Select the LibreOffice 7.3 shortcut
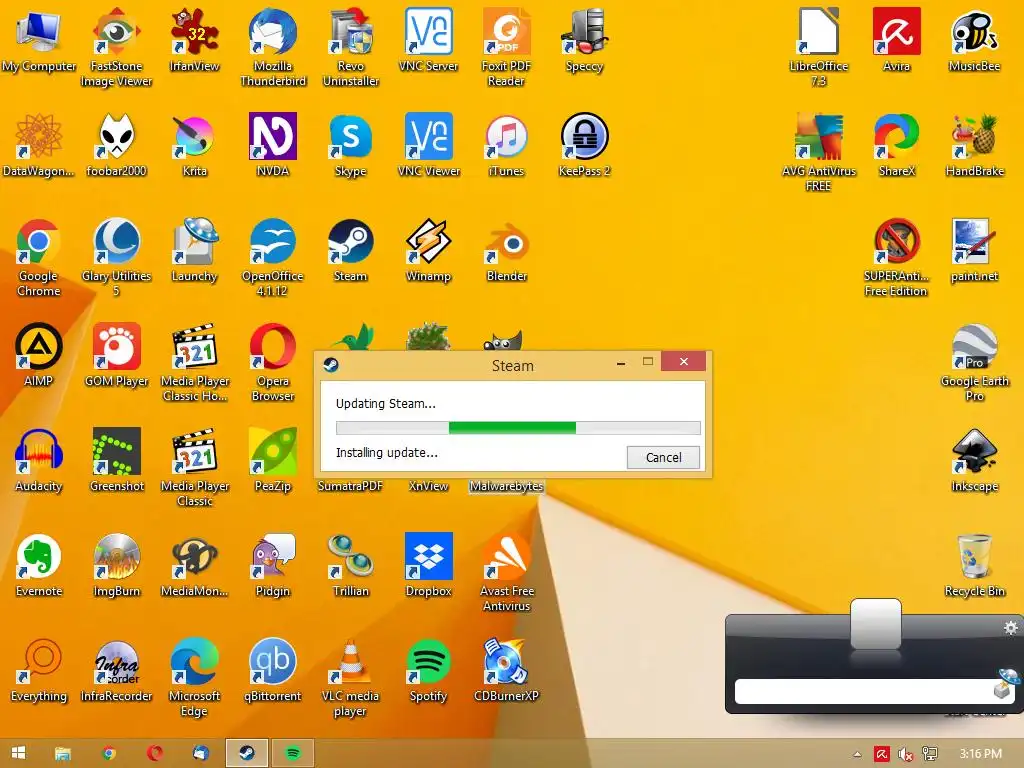Viewport: 1024px width, 768px height. click(818, 48)
